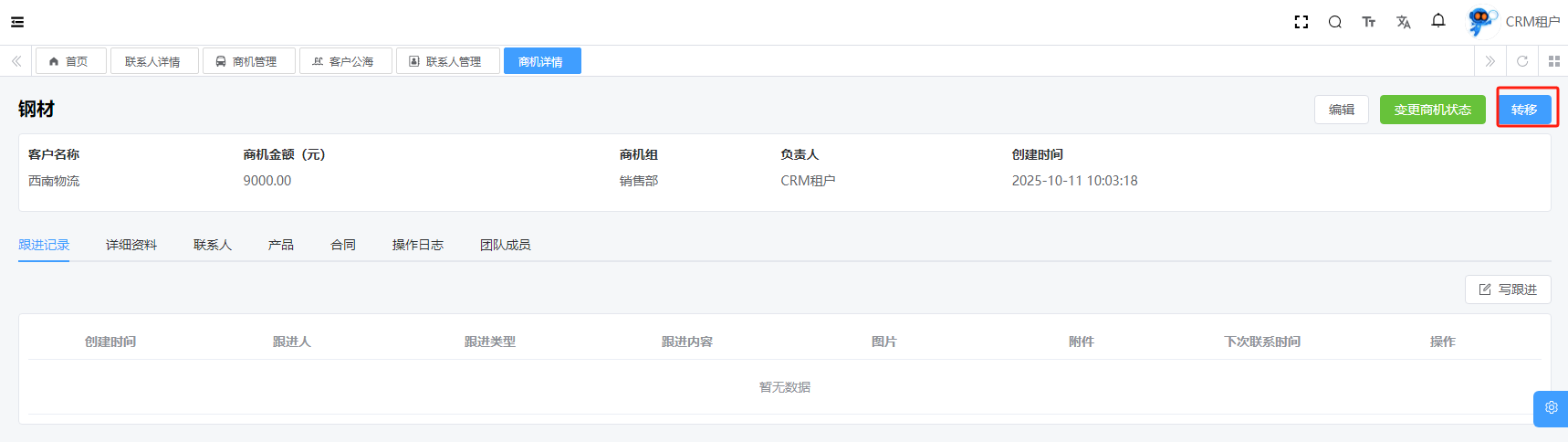Open the language translation icon
Image resolution: width=1568 pixels, height=442 pixels.
[x=1403, y=22]
